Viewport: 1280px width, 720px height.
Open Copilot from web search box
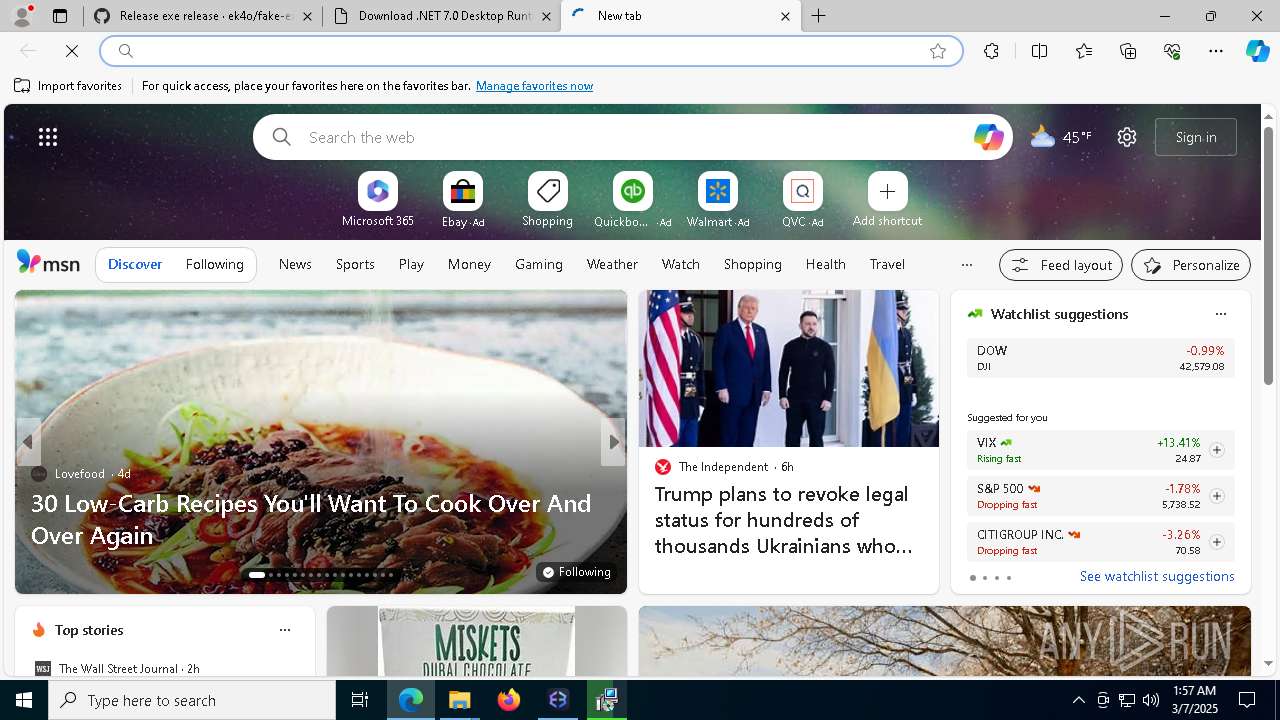click(x=988, y=137)
